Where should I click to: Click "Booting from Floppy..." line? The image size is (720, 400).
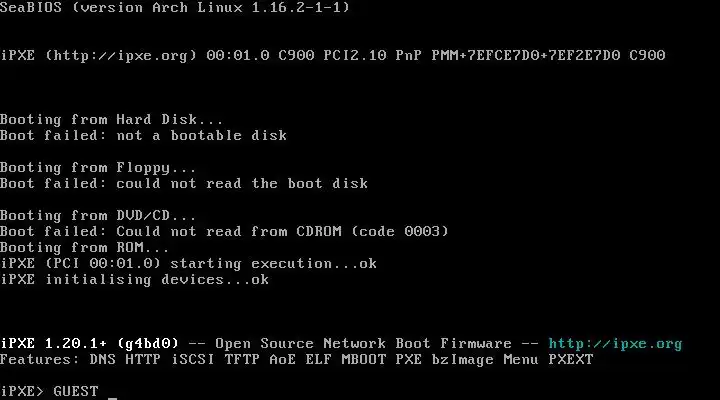pos(98,168)
